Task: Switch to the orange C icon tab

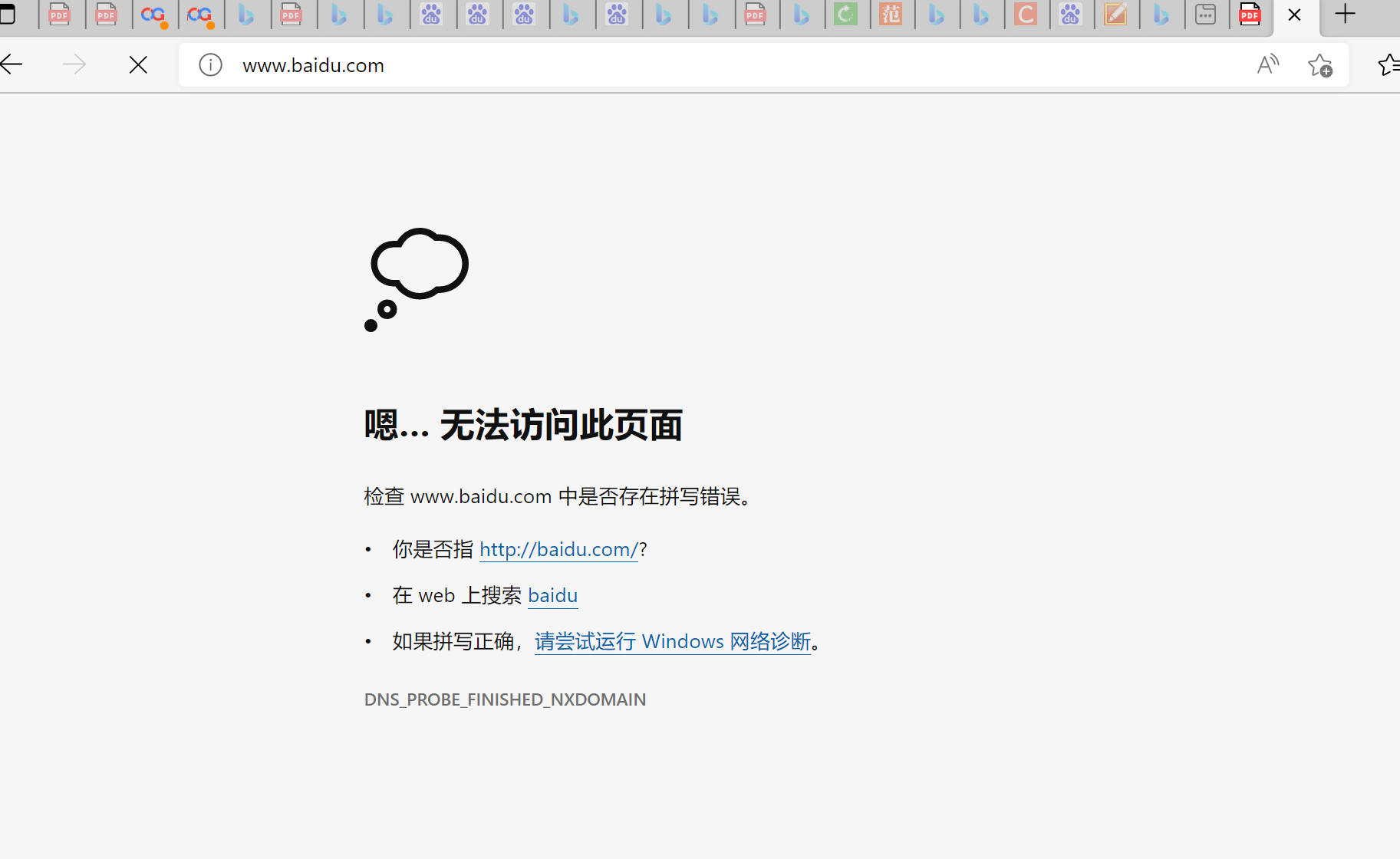Action: pyautogui.click(x=1026, y=14)
